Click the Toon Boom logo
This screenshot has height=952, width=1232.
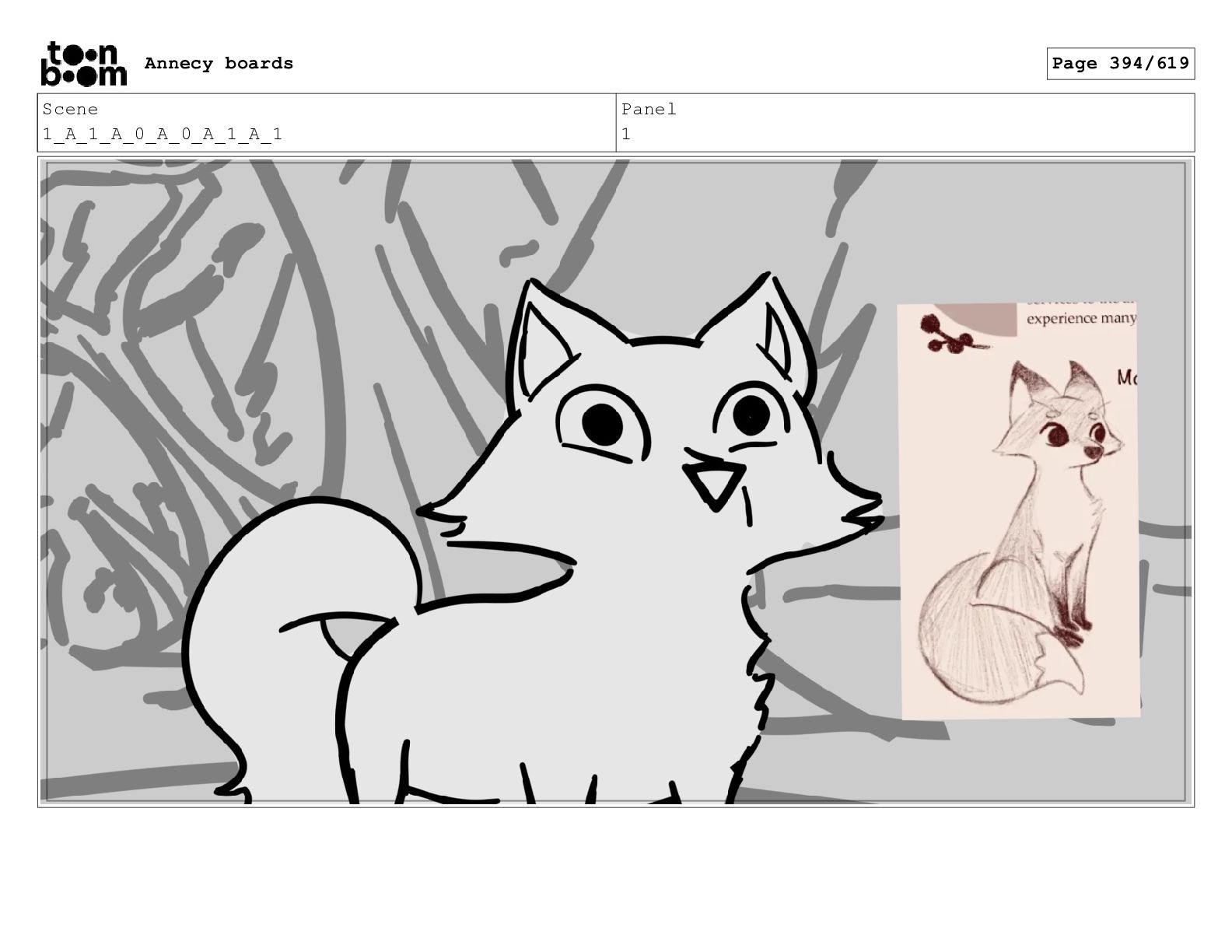(83, 63)
